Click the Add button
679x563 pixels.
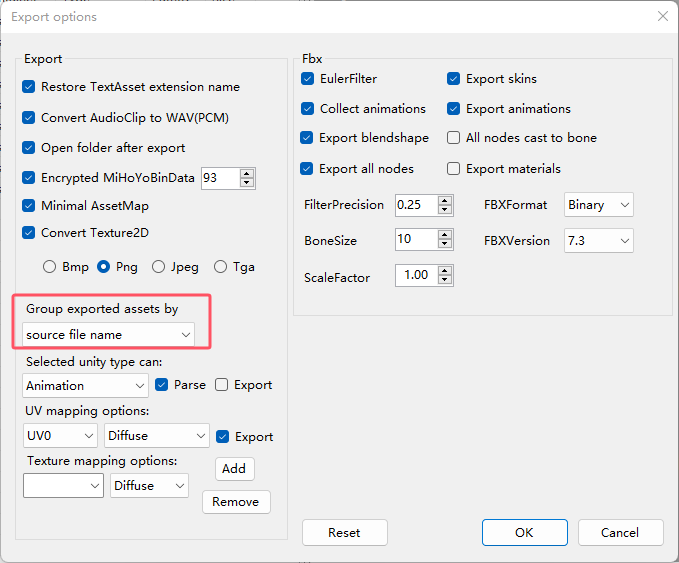[x=235, y=469]
